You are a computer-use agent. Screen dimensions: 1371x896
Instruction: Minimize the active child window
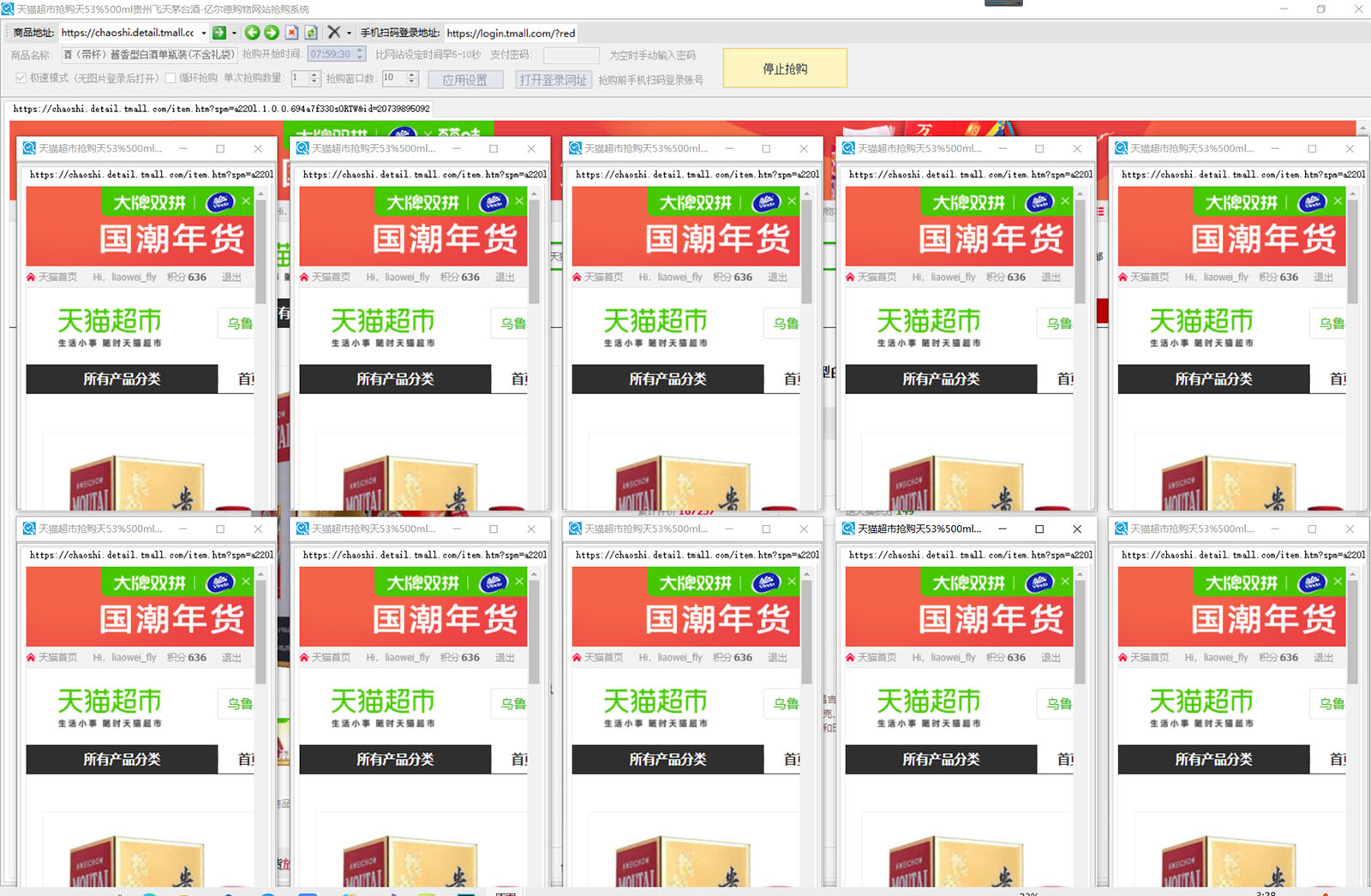(1002, 529)
